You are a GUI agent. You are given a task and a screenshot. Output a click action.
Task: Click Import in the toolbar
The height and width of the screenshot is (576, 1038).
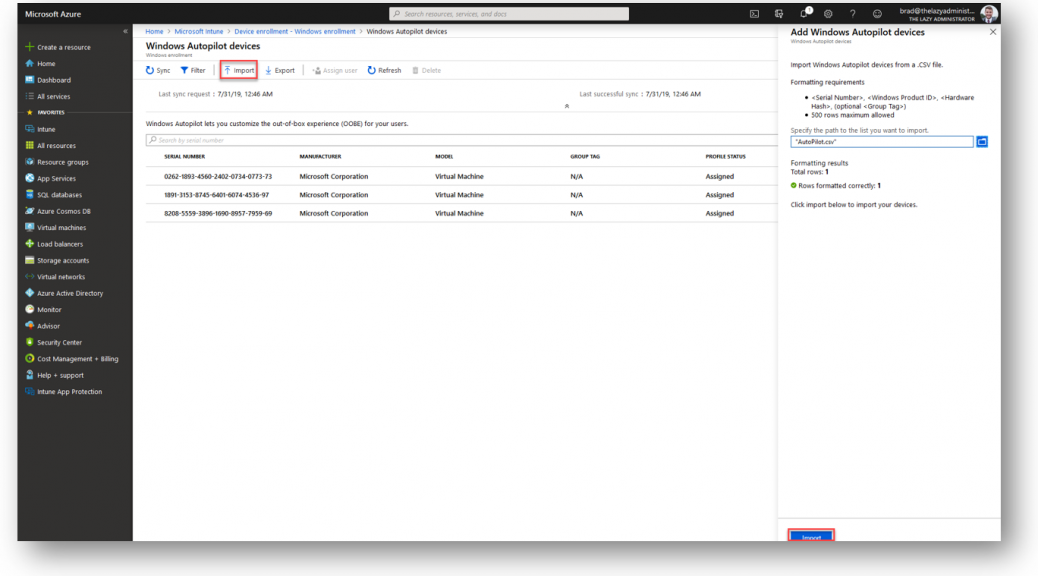239,70
